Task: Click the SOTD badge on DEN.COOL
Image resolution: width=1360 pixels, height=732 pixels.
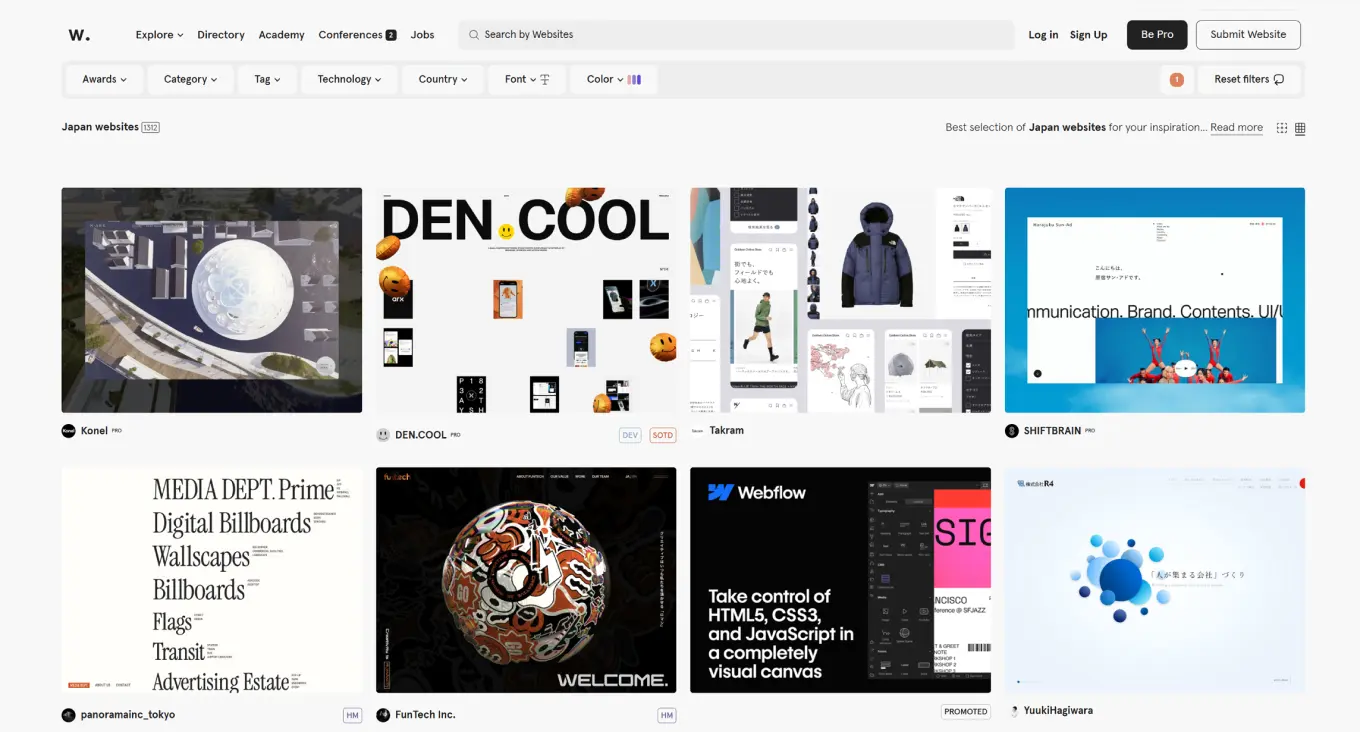Action: [663, 435]
